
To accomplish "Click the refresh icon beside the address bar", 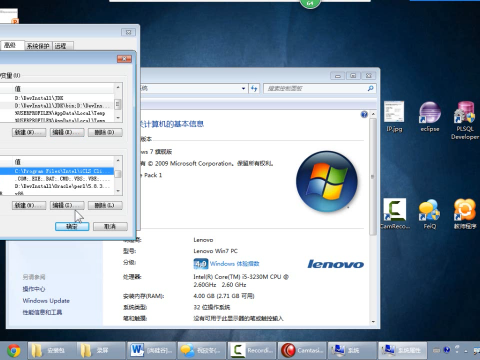I will point(254,88).
